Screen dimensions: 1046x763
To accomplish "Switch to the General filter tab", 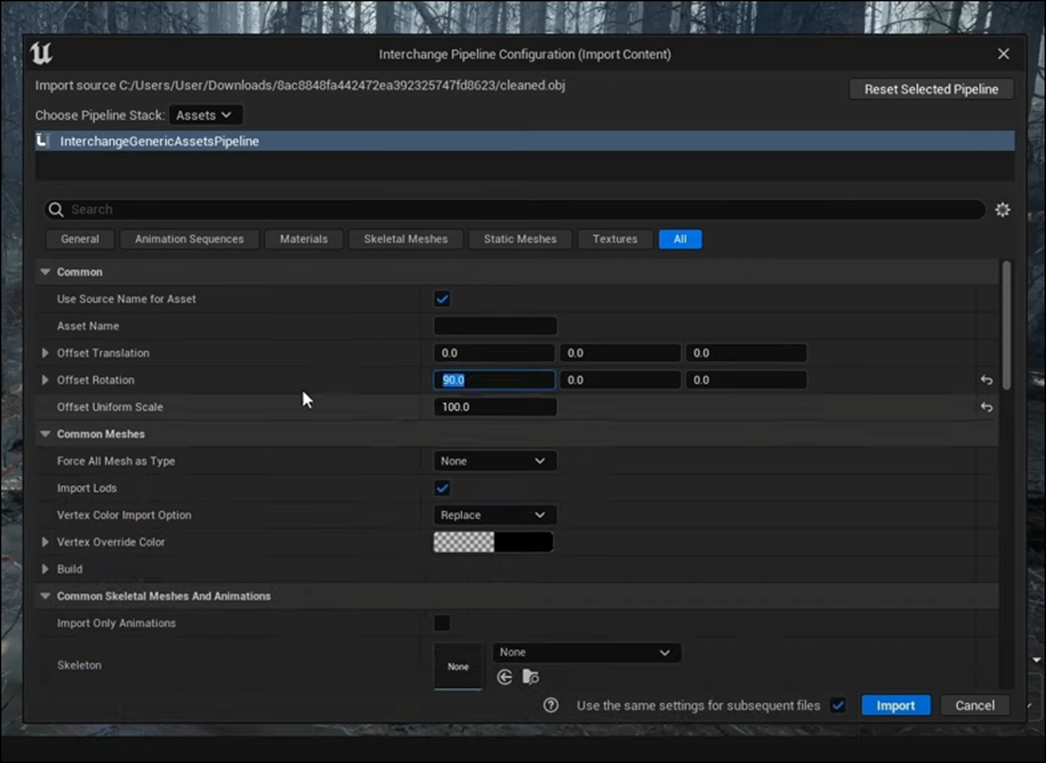I will point(80,239).
